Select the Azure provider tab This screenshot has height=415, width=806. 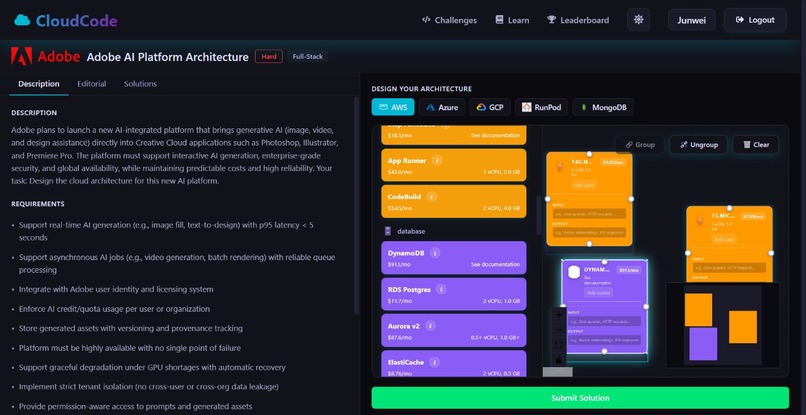tap(442, 107)
